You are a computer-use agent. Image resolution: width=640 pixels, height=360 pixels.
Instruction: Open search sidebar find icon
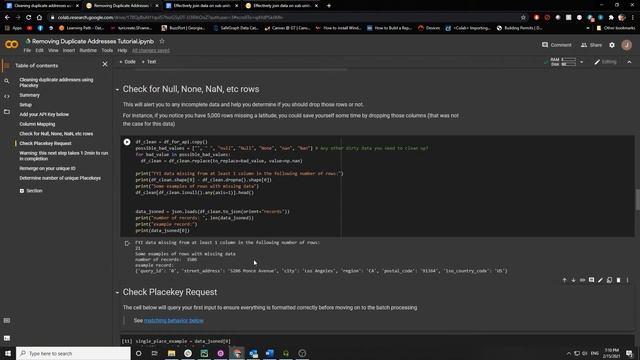(x=7, y=81)
